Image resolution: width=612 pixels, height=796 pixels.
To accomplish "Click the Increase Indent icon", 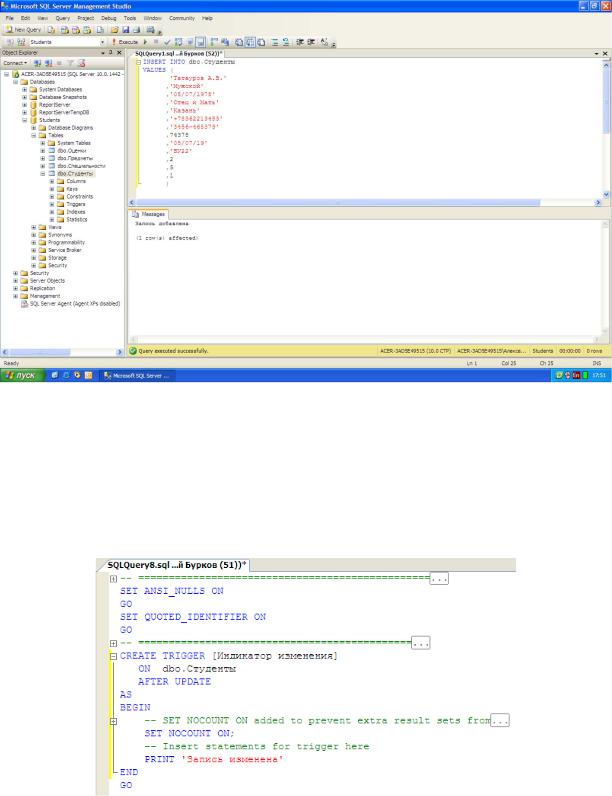I will (x=311, y=42).
